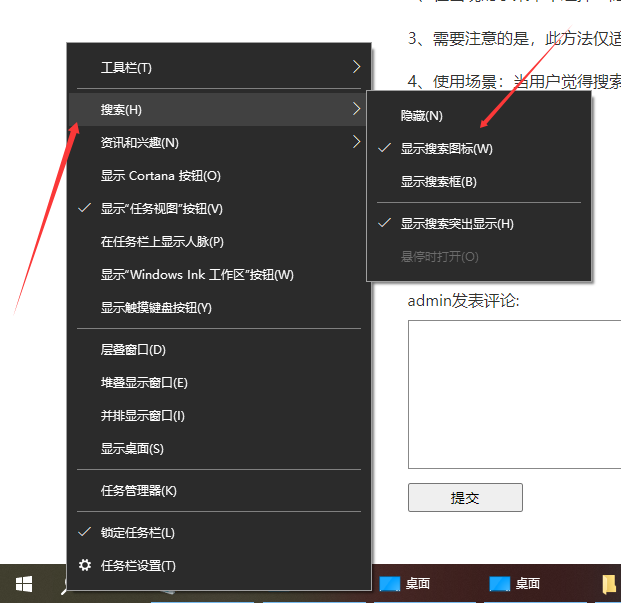The image size is (621, 603).
Task: Toggle 显示"任务视图"按钮 checkmark
Action: (161, 209)
